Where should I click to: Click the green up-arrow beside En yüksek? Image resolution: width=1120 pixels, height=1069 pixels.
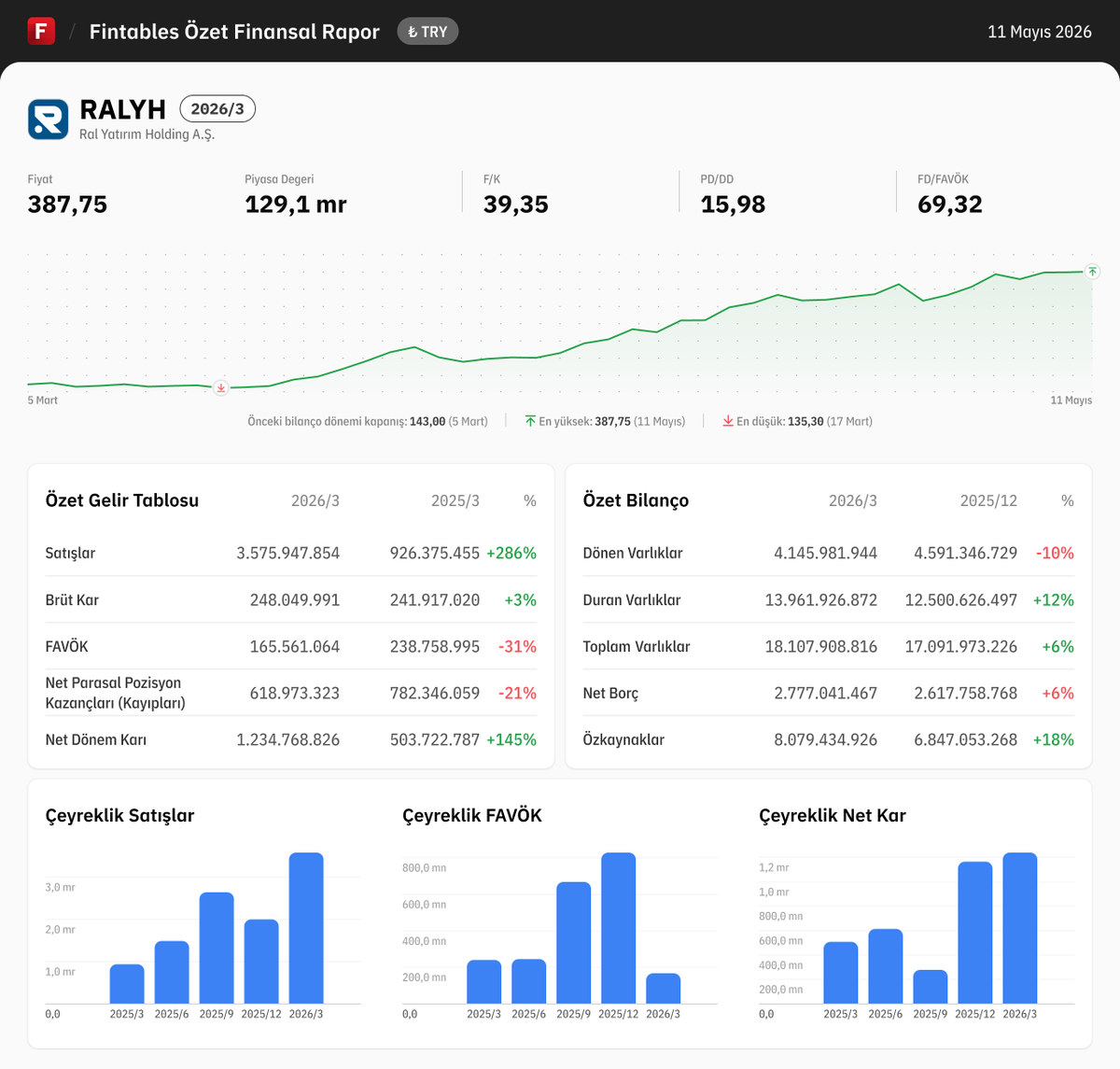tap(530, 421)
